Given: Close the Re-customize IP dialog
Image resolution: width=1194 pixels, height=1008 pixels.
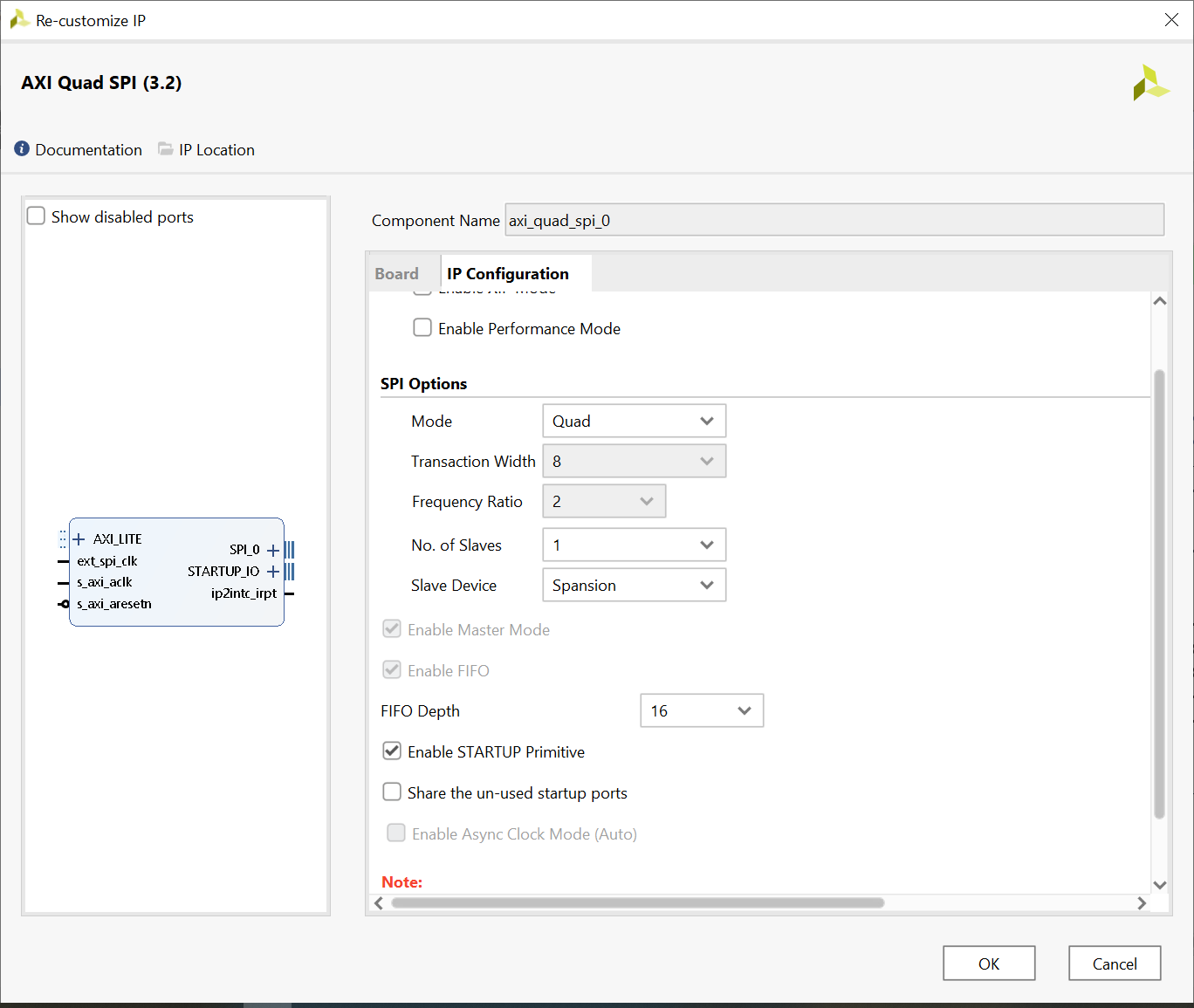Looking at the screenshot, I should click(1171, 20).
